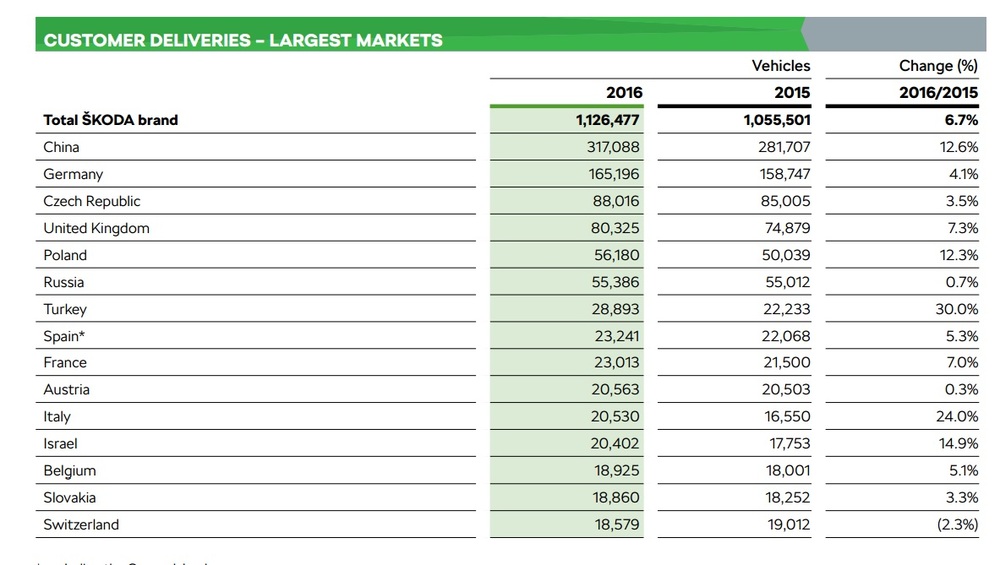Click the Spain* row label

click(64, 336)
